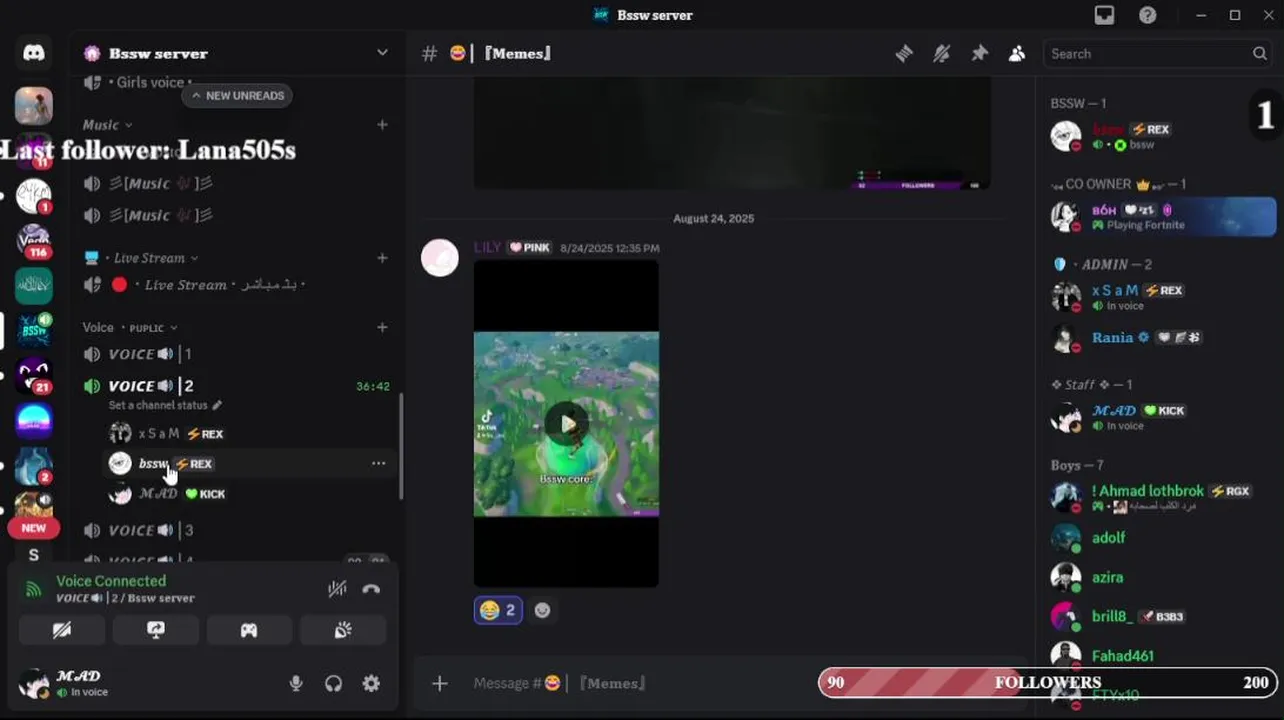Add a reaction to LILY's message
The image size is (1284, 720).
pos(542,610)
